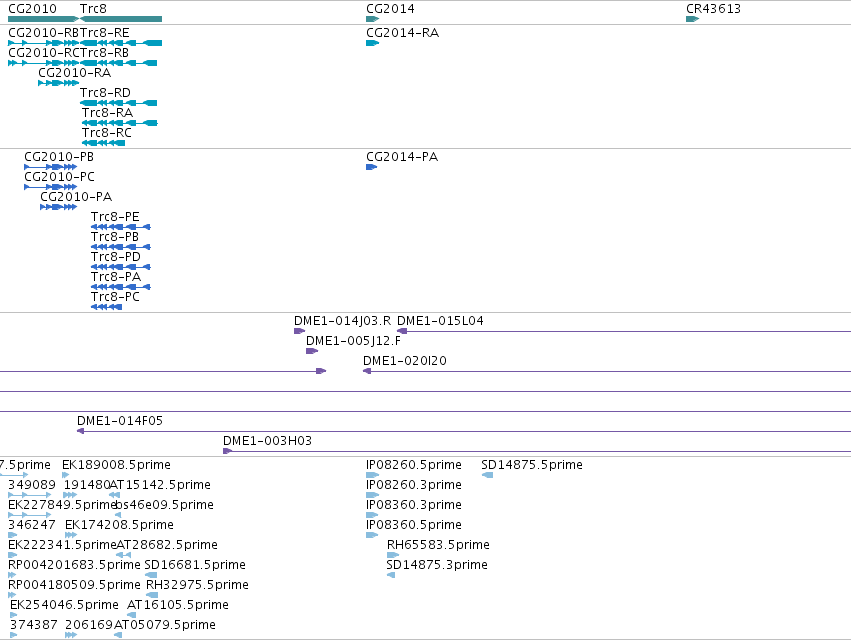Click the CG2014 gene glyph

[372, 19]
